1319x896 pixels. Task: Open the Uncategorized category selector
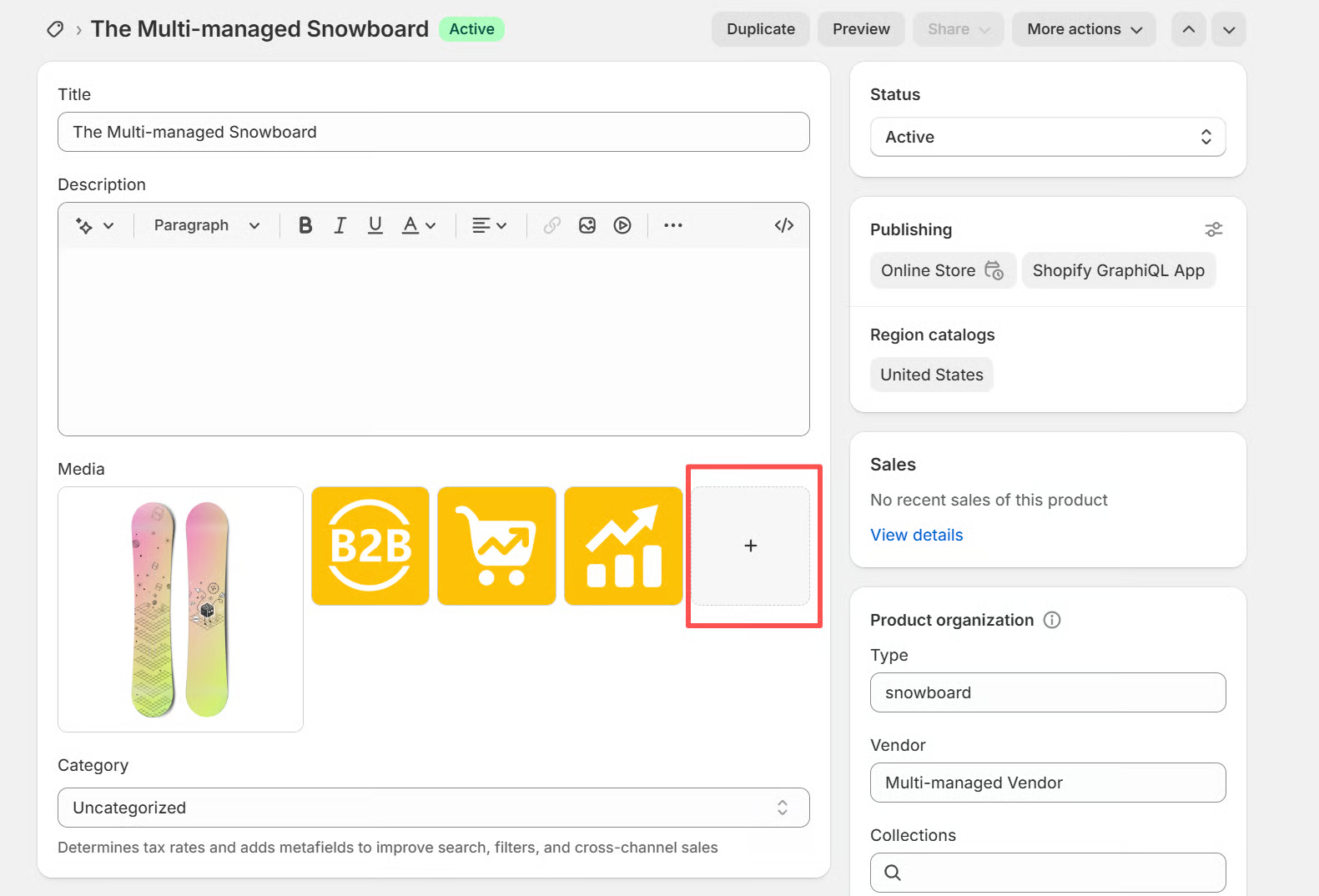433,808
